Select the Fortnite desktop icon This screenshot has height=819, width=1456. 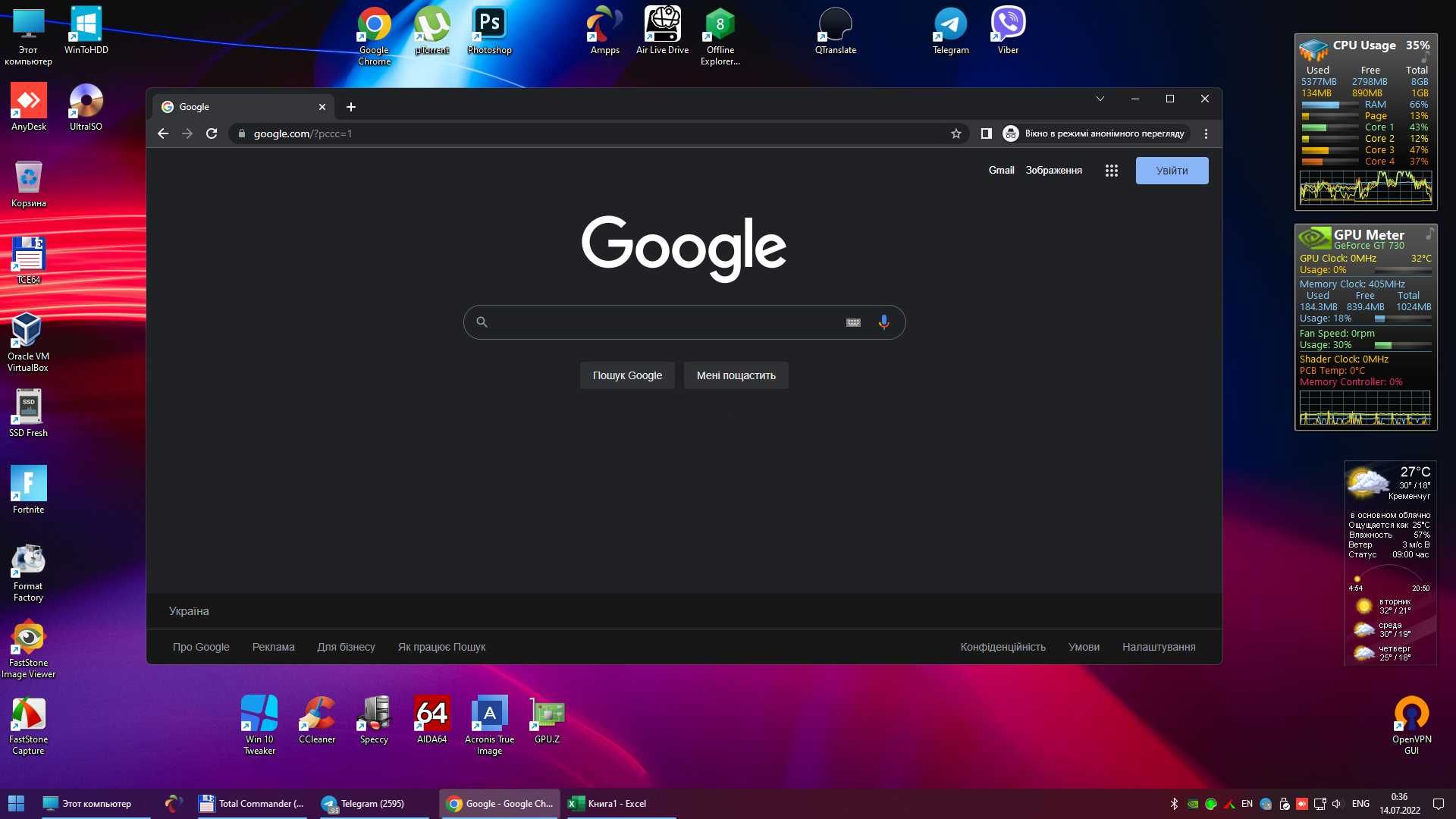28,490
